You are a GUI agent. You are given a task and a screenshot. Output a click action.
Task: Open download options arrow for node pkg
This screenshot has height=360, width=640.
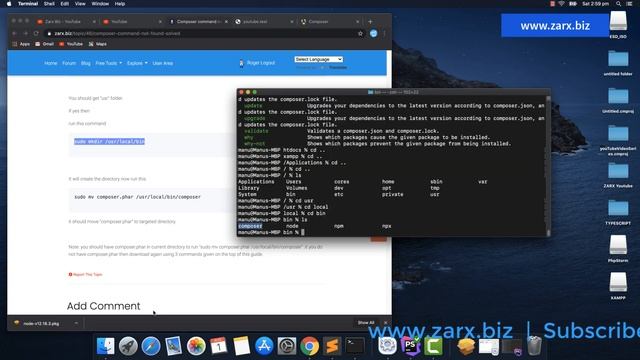click(x=76, y=323)
